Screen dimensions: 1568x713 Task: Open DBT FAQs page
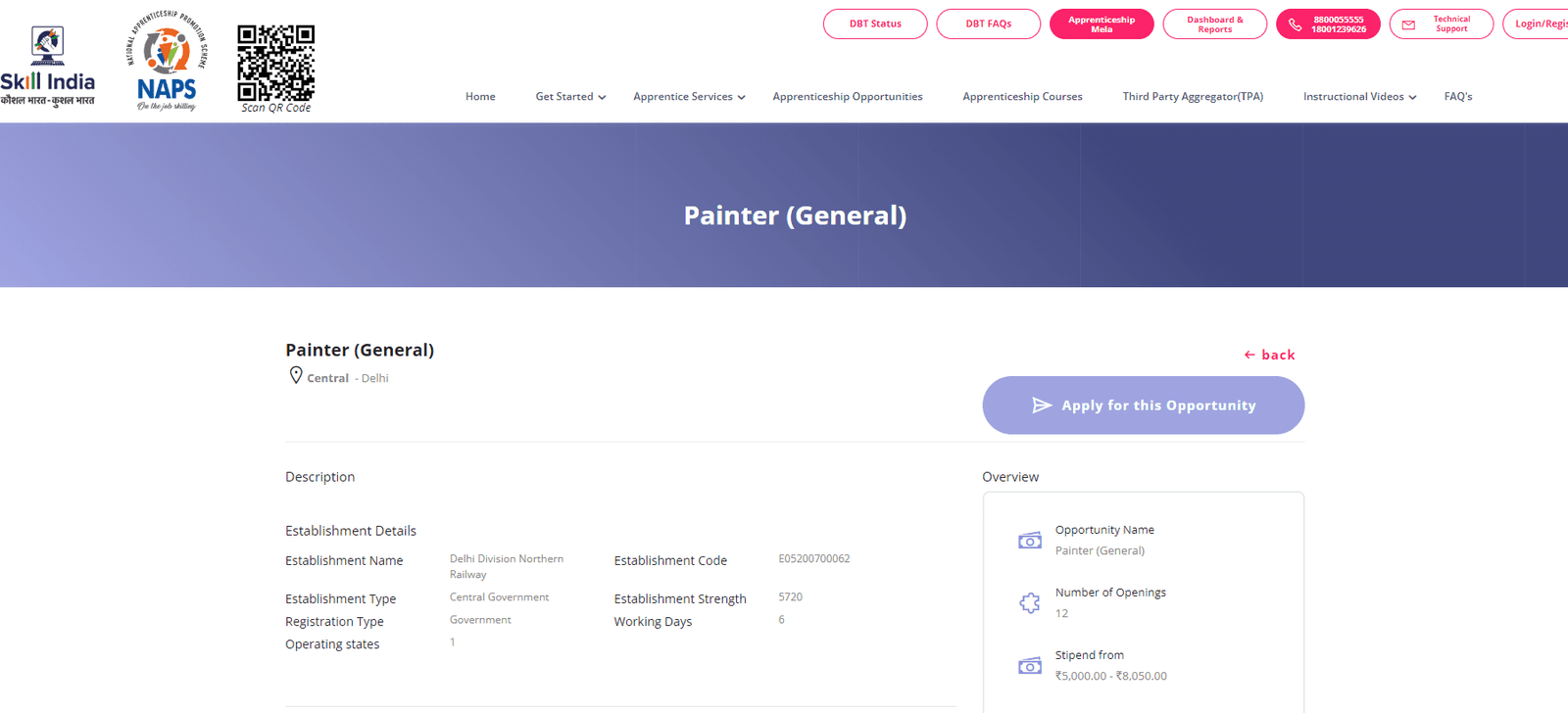pyautogui.click(x=988, y=24)
